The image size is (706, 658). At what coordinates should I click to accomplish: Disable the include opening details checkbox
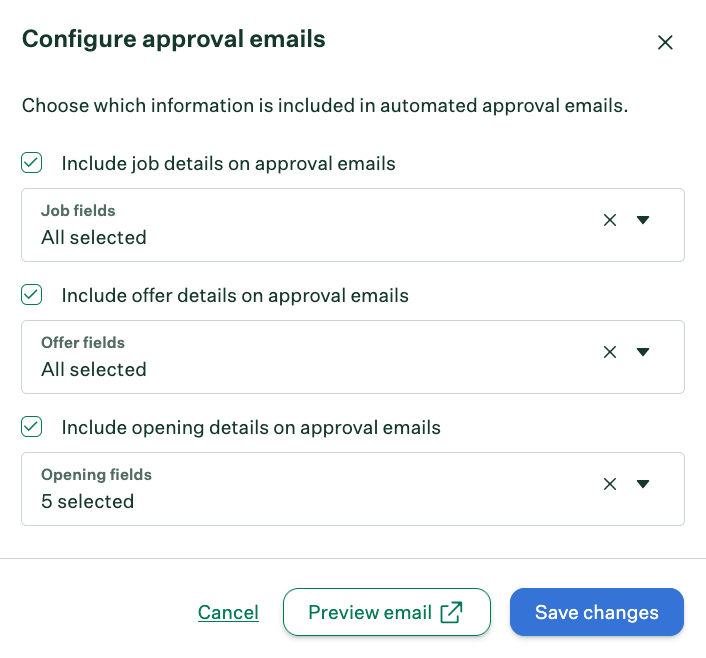[32, 427]
